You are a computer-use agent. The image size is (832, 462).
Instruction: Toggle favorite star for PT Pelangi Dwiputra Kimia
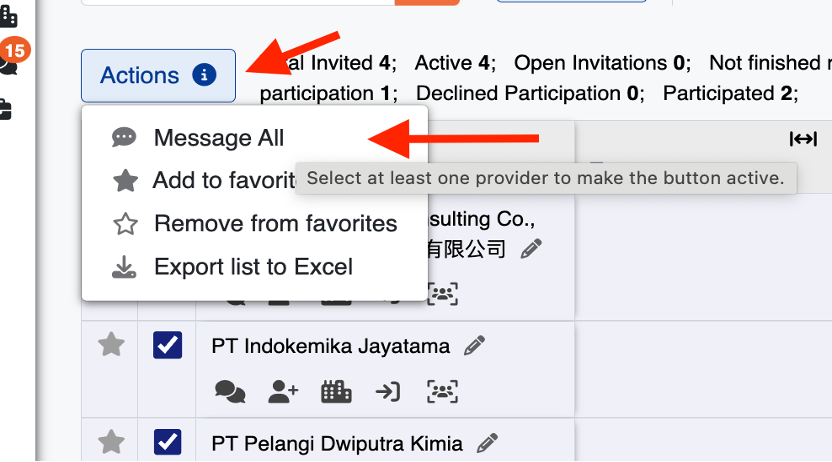111,442
